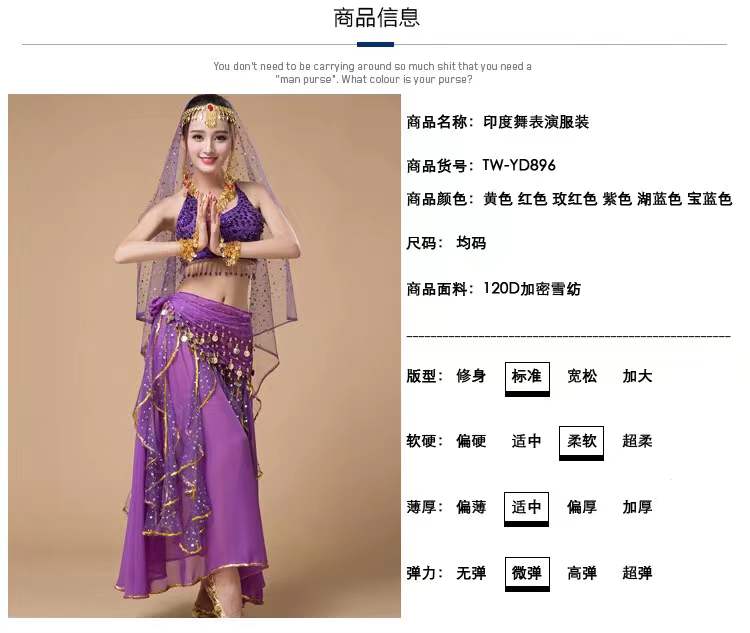Screen dimensions: 750x633
Task: Select 适中 in the 薄厚 row
Action: tap(526, 509)
